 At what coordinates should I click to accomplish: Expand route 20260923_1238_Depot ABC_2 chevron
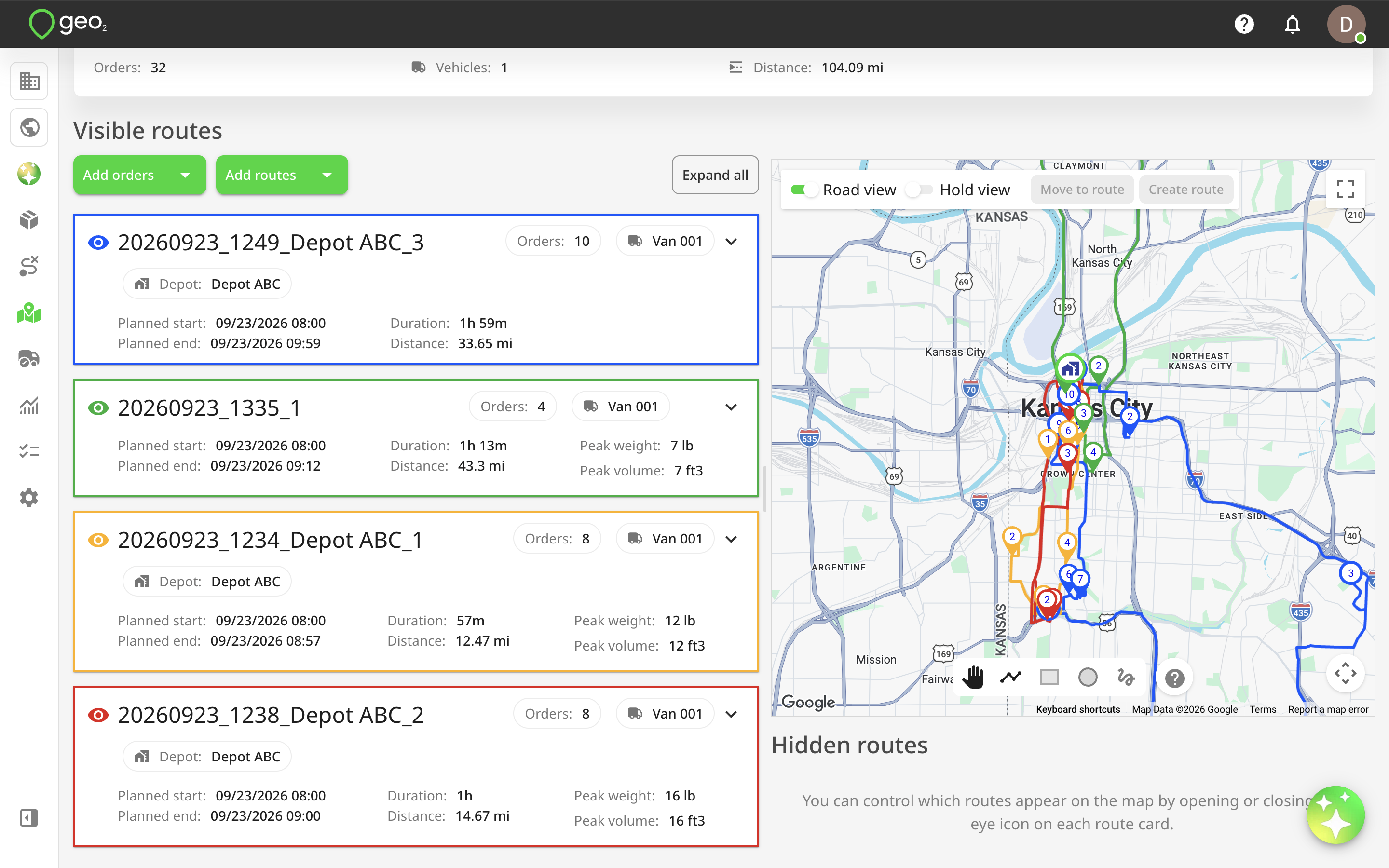[731, 714]
